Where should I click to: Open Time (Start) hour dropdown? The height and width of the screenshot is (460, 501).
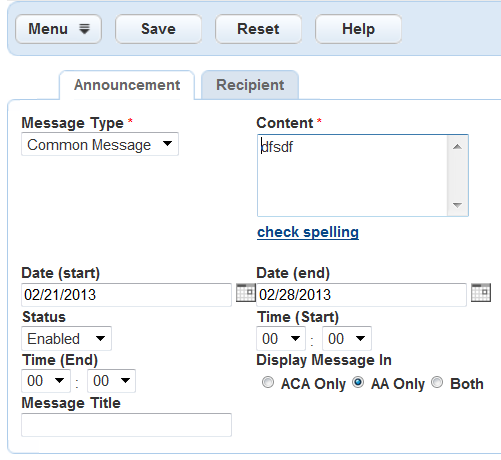coord(281,339)
